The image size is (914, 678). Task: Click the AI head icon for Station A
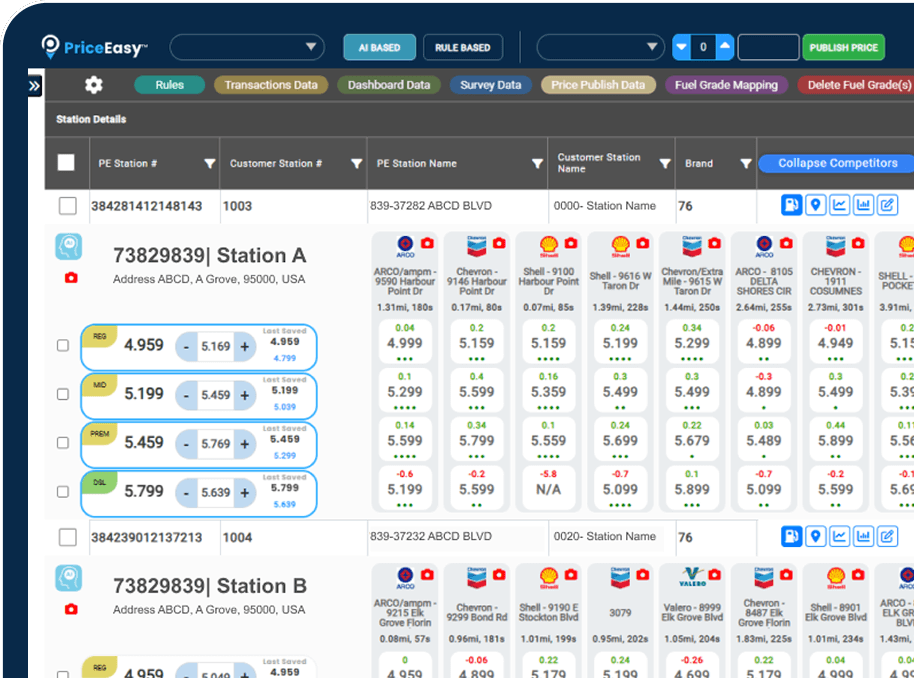coord(69,247)
